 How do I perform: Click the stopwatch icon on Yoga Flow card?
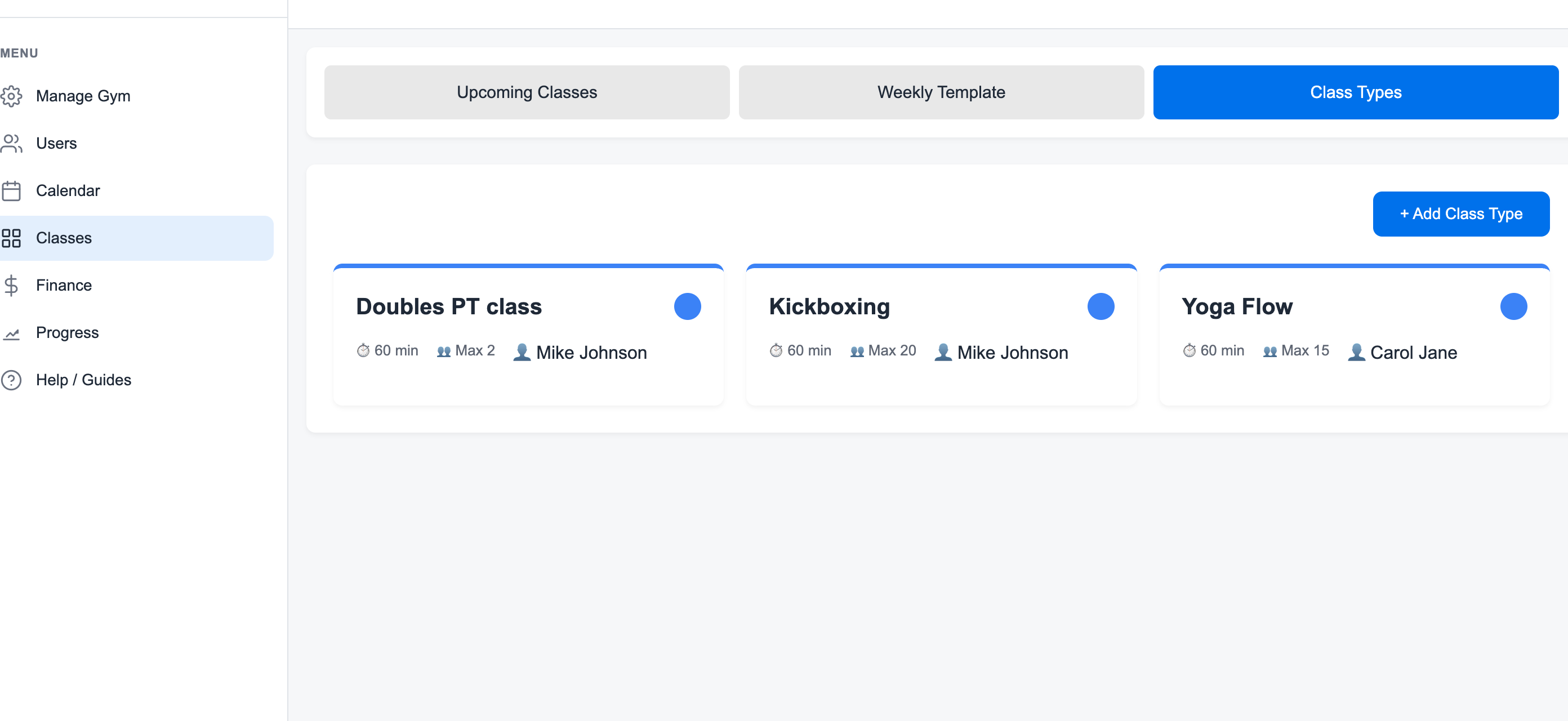coord(1190,350)
